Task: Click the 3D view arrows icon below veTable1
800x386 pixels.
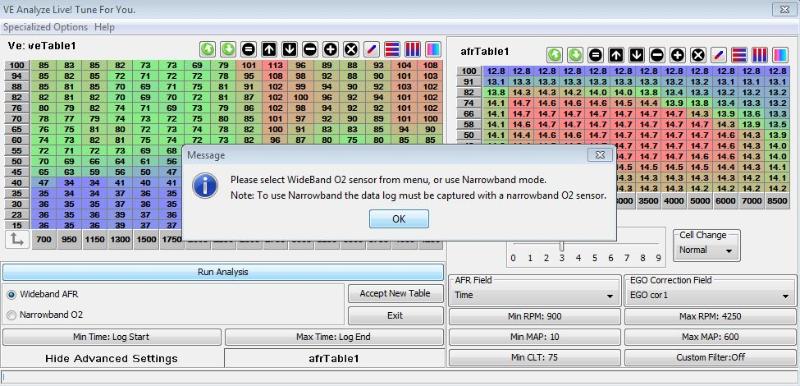Action: 17,239
